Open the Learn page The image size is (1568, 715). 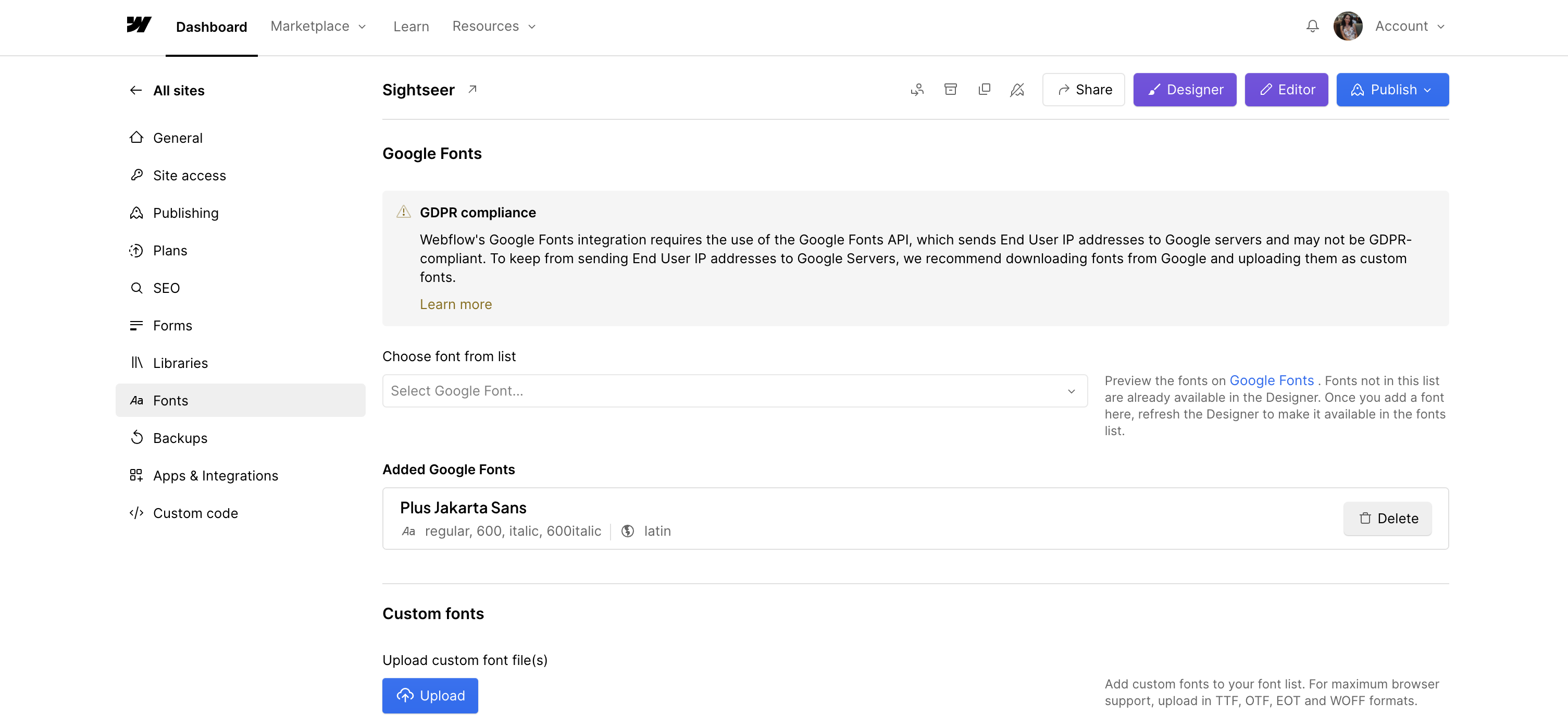(x=411, y=26)
